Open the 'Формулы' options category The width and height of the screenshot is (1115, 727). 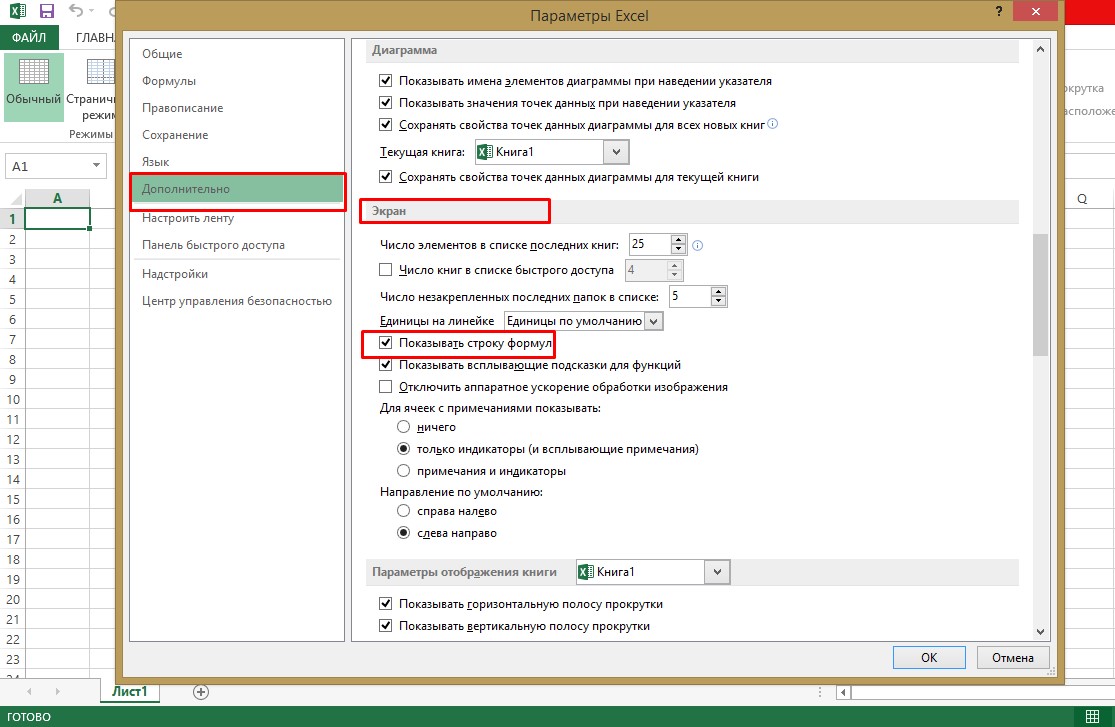[169, 81]
